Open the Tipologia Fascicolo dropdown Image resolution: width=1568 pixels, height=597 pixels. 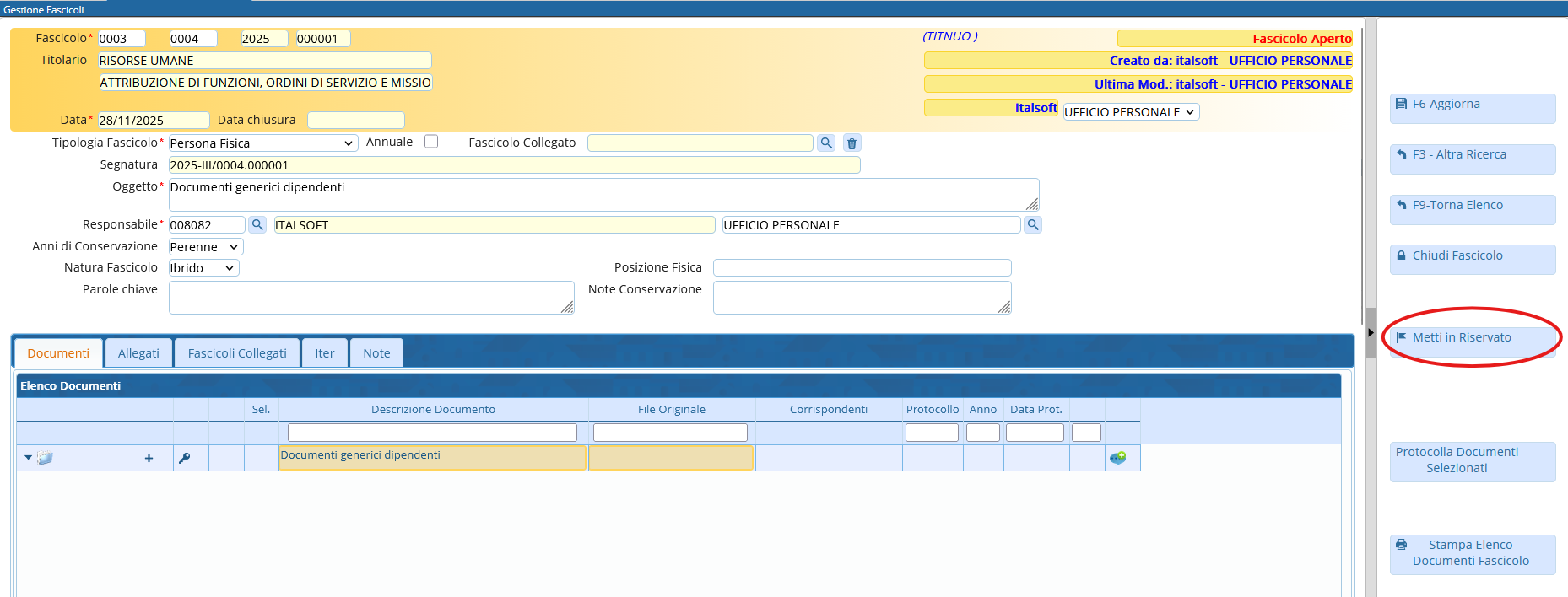tap(263, 143)
